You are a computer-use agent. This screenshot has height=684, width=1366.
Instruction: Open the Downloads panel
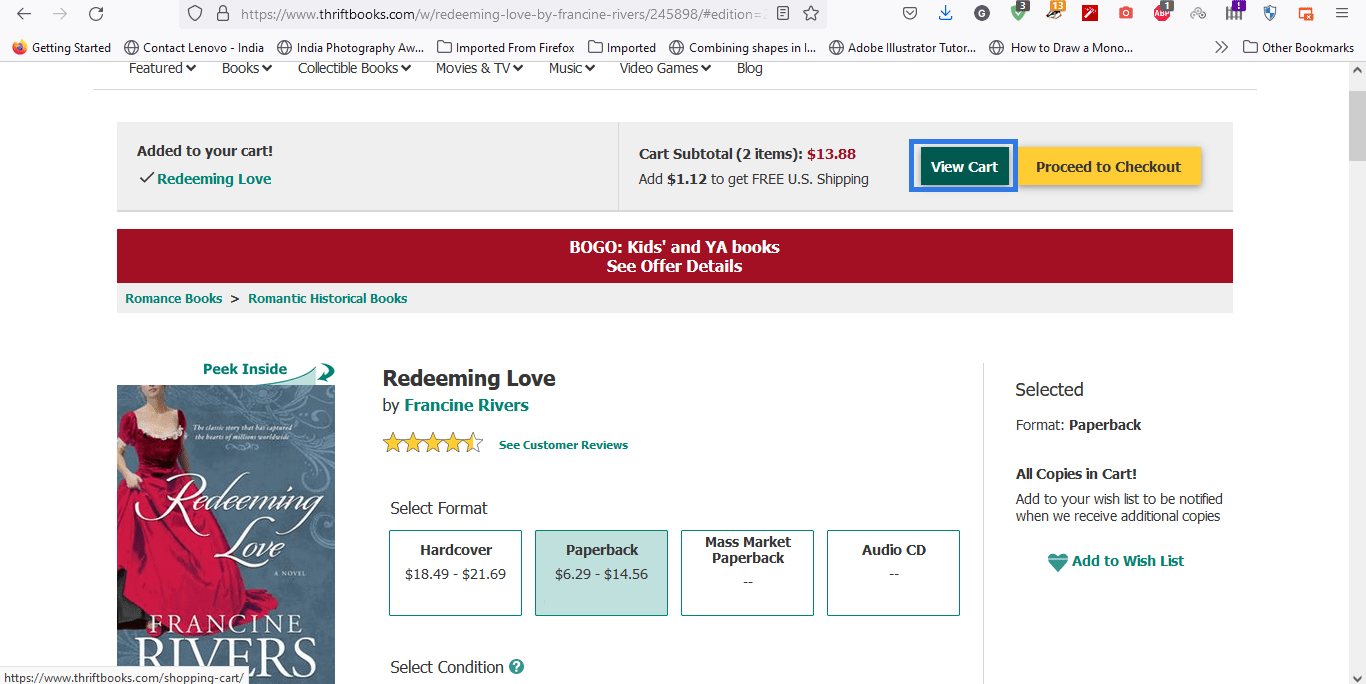pyautogui.click(x=946, y=14)
